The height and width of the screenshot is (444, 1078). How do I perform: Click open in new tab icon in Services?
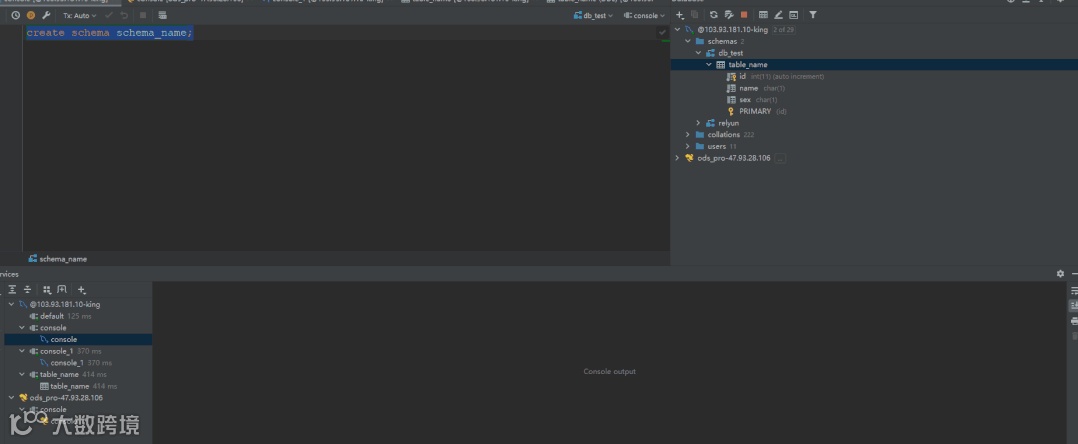[62, 289]
